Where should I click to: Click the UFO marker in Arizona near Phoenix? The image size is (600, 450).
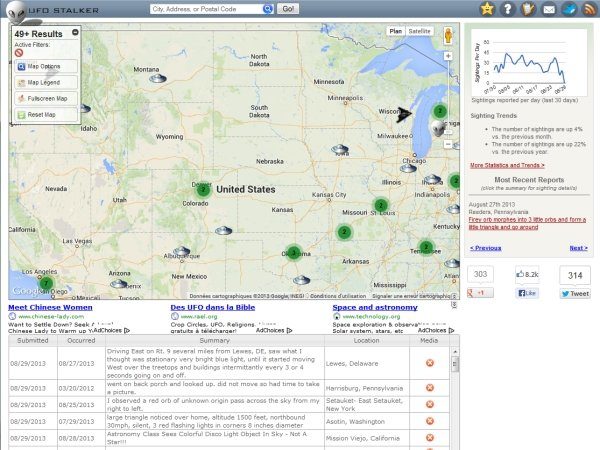(x=119, y=284)
